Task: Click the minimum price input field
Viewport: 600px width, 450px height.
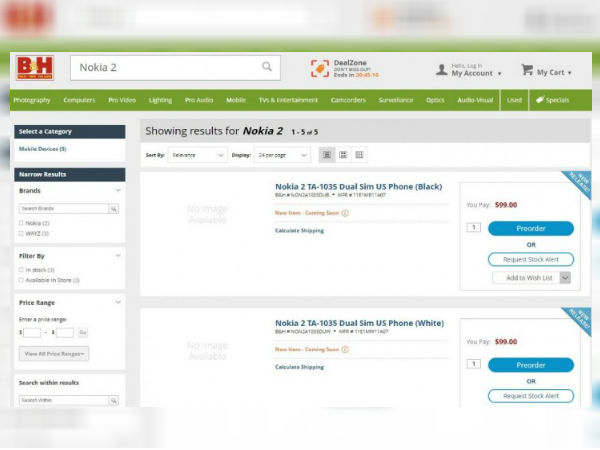Action: (x=32, y=333)
